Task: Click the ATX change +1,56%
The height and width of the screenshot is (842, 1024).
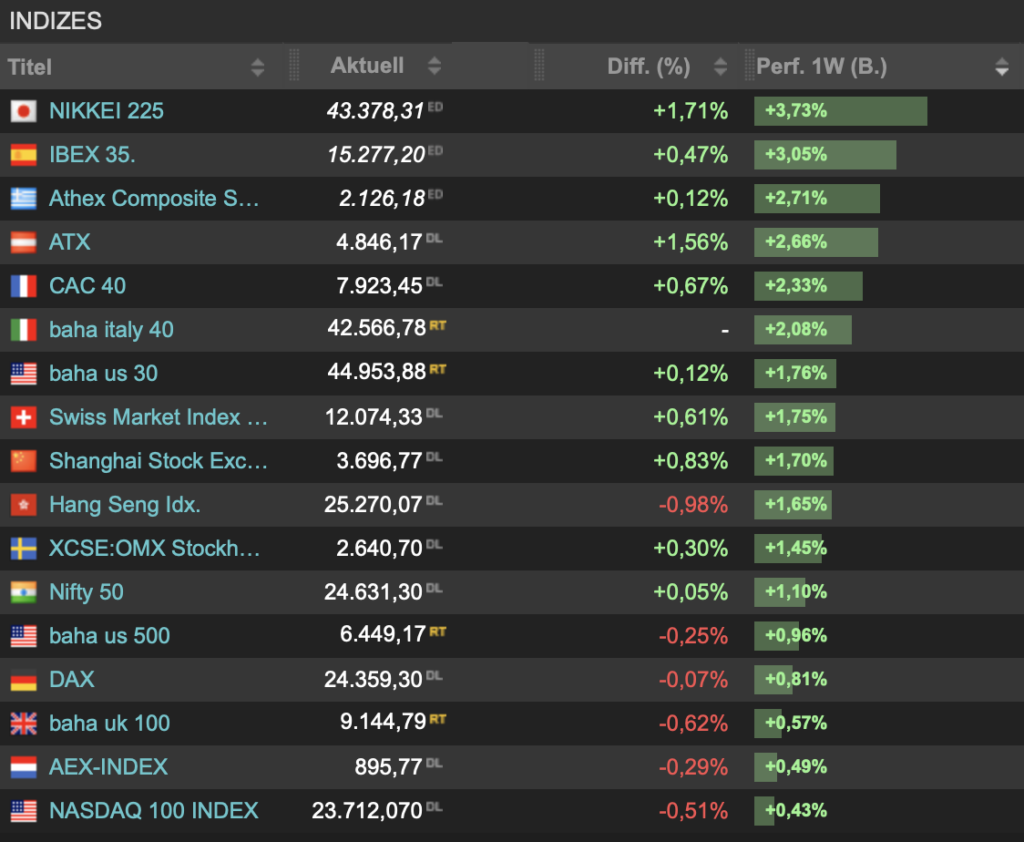Action: (x=691, y=242)
